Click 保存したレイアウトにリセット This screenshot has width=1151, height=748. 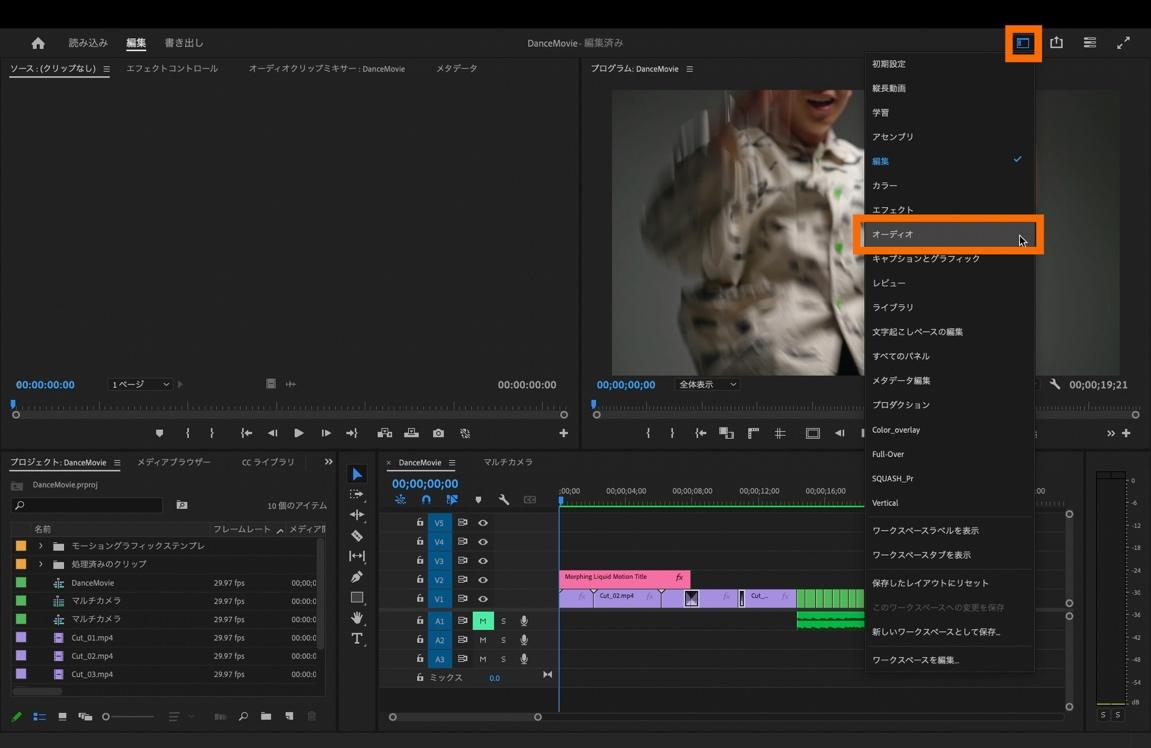(x=930, y=583)
